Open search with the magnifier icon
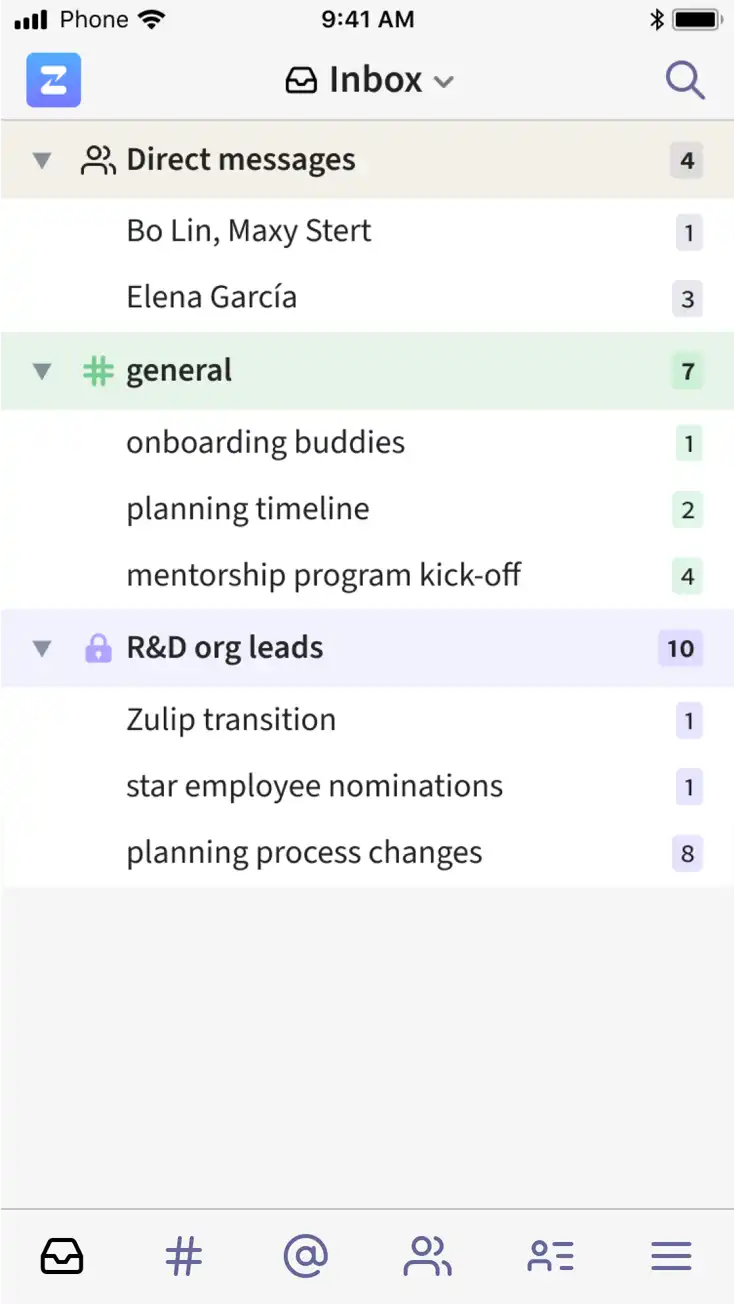The width and height of the screenshot is (734, 1304). tap(685, 80)
